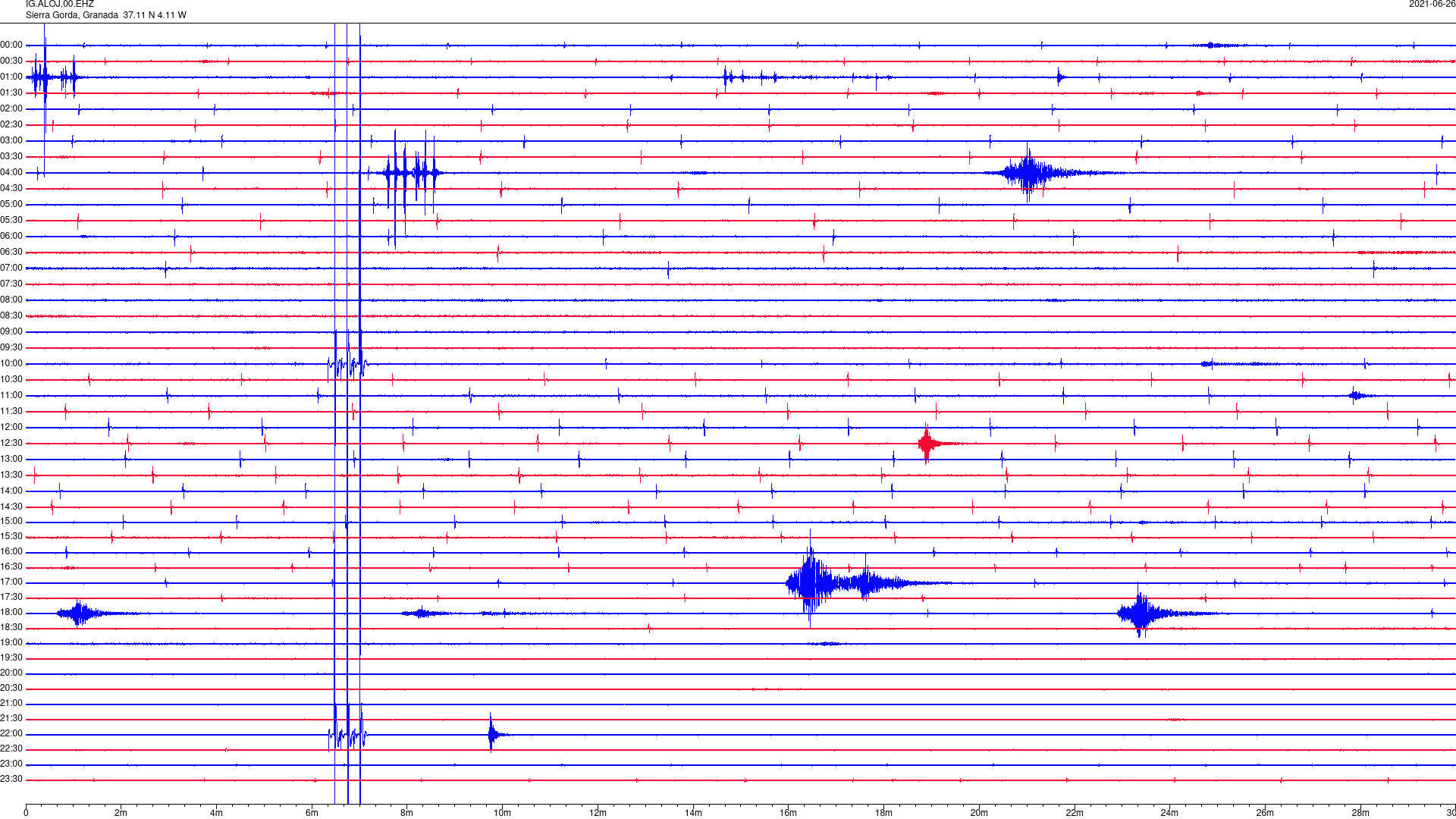The width and height of the screenshot is (1456, 819).
Task: Click the 10:00 time label
Action: point(11,364)
